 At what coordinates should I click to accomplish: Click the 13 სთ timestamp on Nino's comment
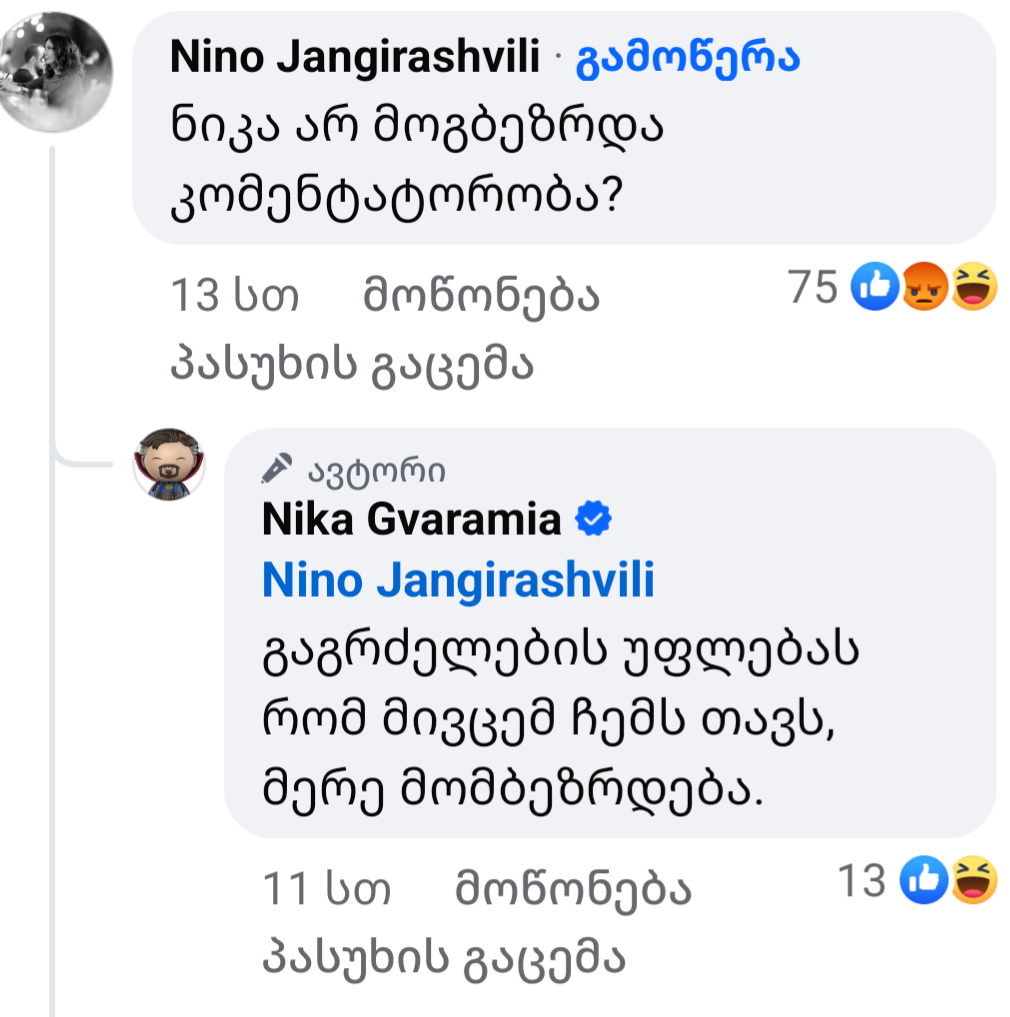coord(236,296)
